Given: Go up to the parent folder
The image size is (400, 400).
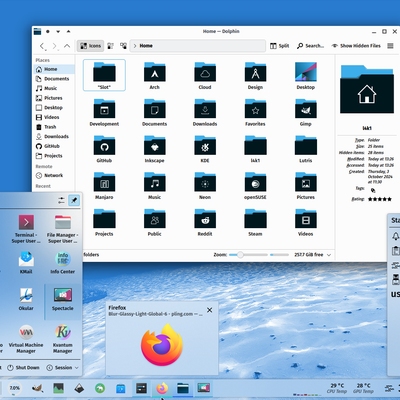Looking at the screenshot, I should (67, 46).
